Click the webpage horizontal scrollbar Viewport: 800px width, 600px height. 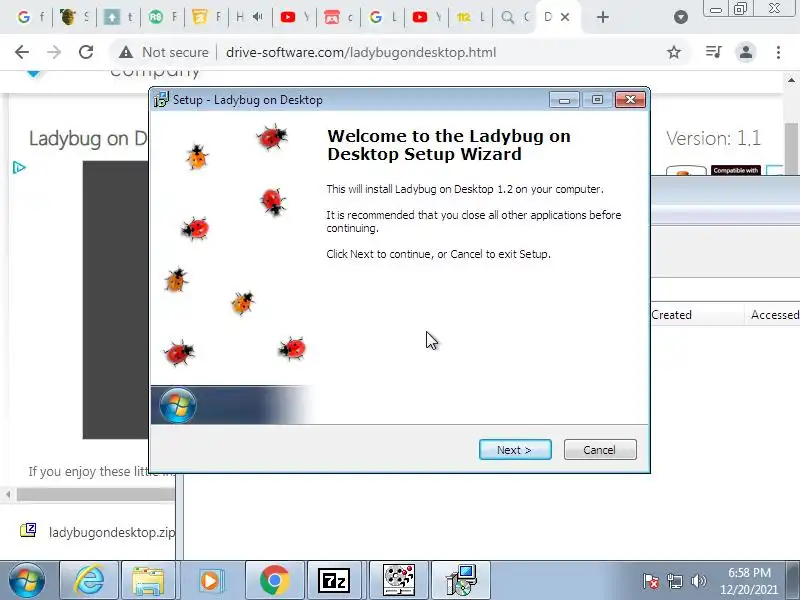point(95,494)
